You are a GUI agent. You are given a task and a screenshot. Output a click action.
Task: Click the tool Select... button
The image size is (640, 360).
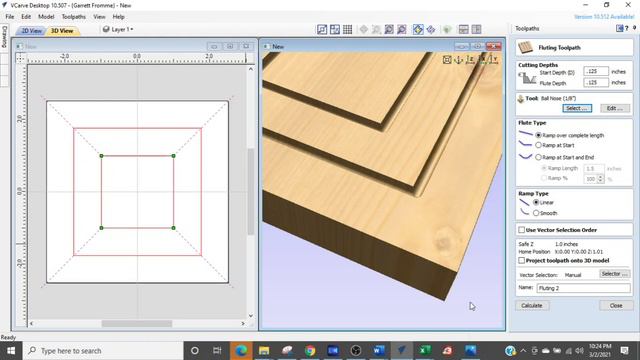pyautogui.click(x=577, y=108)
